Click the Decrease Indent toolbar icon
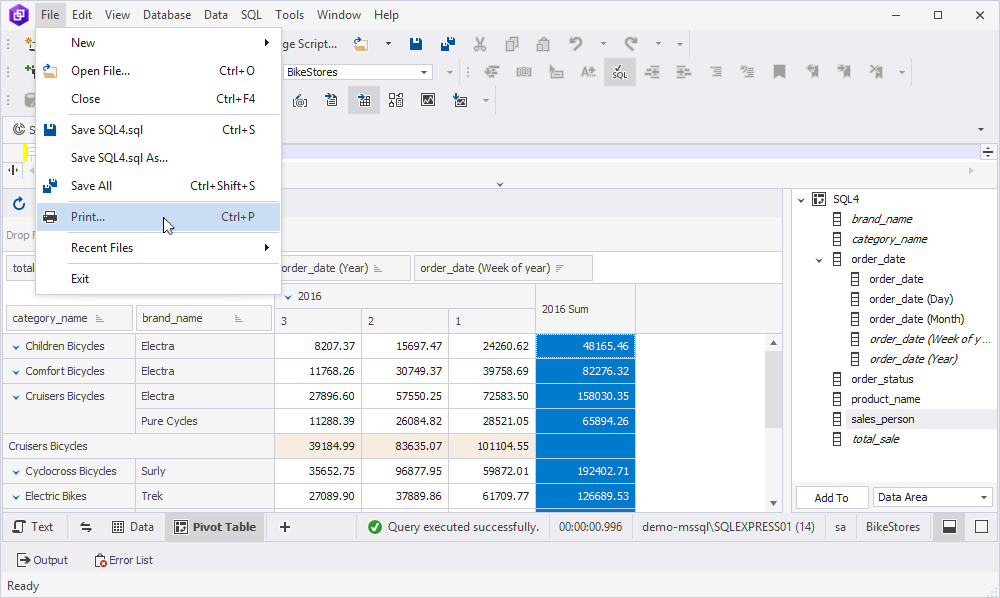The height and width of the screenshot is (598, 1000). click(652, 72)
